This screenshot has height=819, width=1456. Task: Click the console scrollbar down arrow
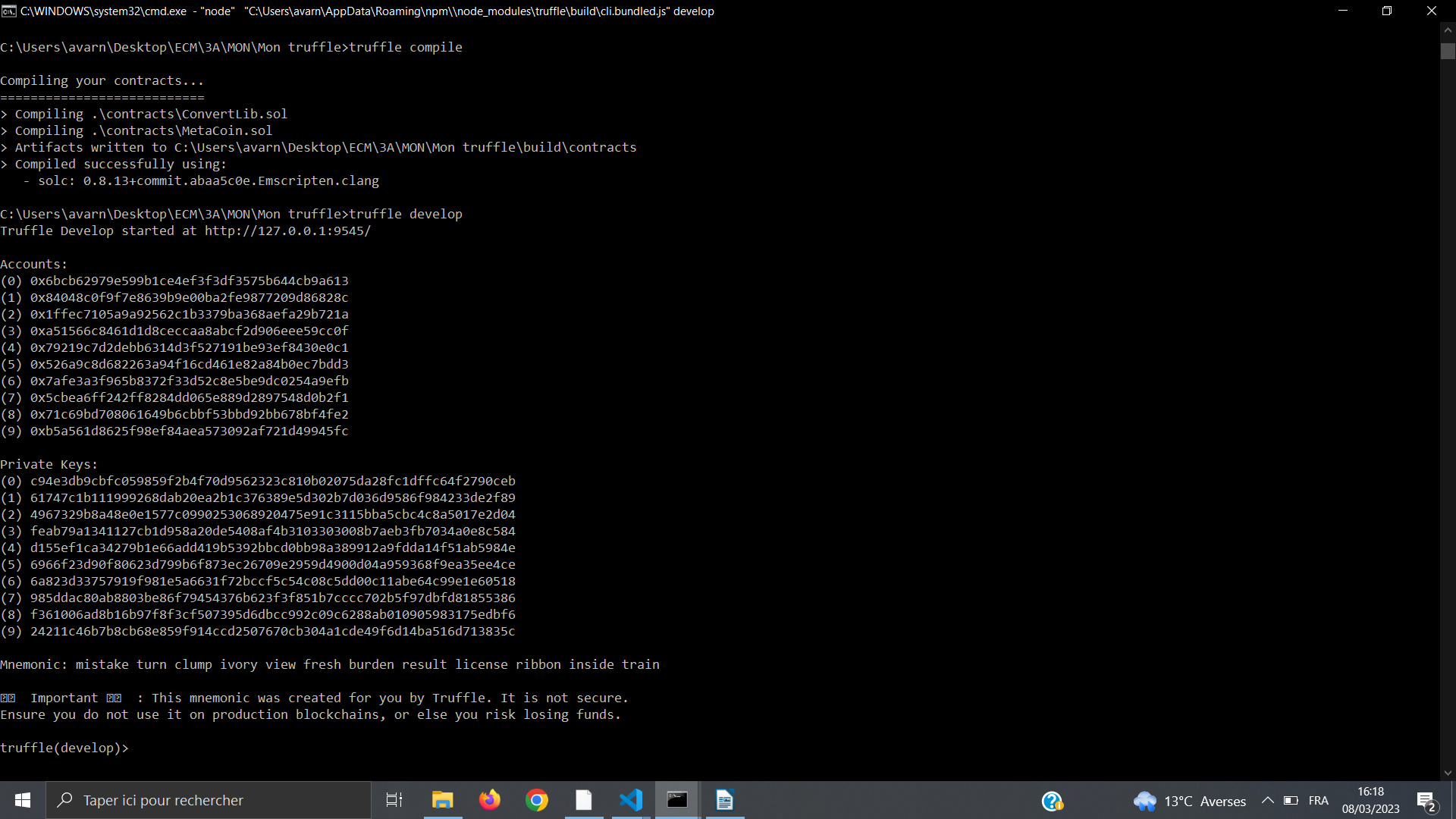[x=1448, y=773]
